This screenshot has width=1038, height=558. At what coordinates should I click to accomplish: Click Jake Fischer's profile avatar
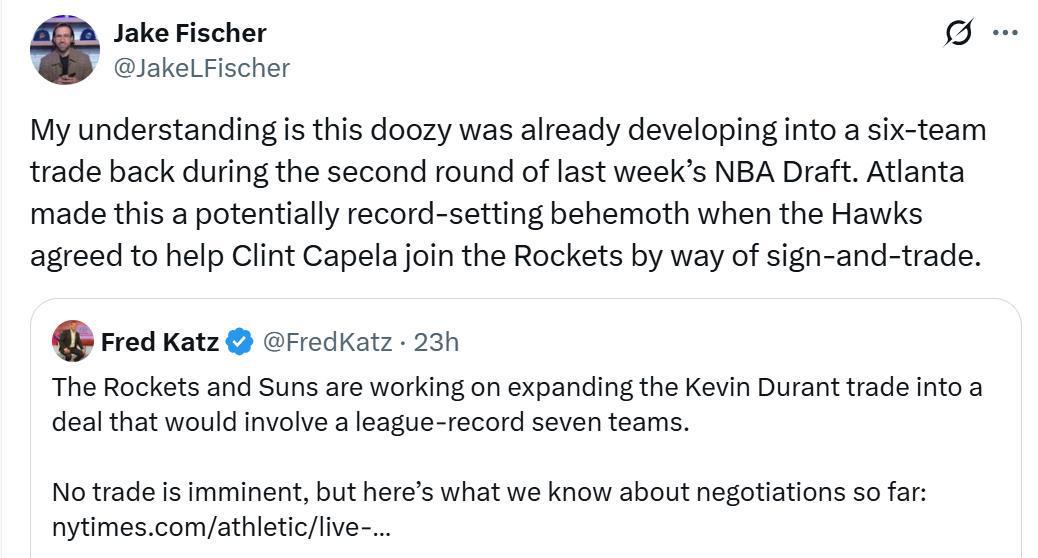(x=65, y=50)
